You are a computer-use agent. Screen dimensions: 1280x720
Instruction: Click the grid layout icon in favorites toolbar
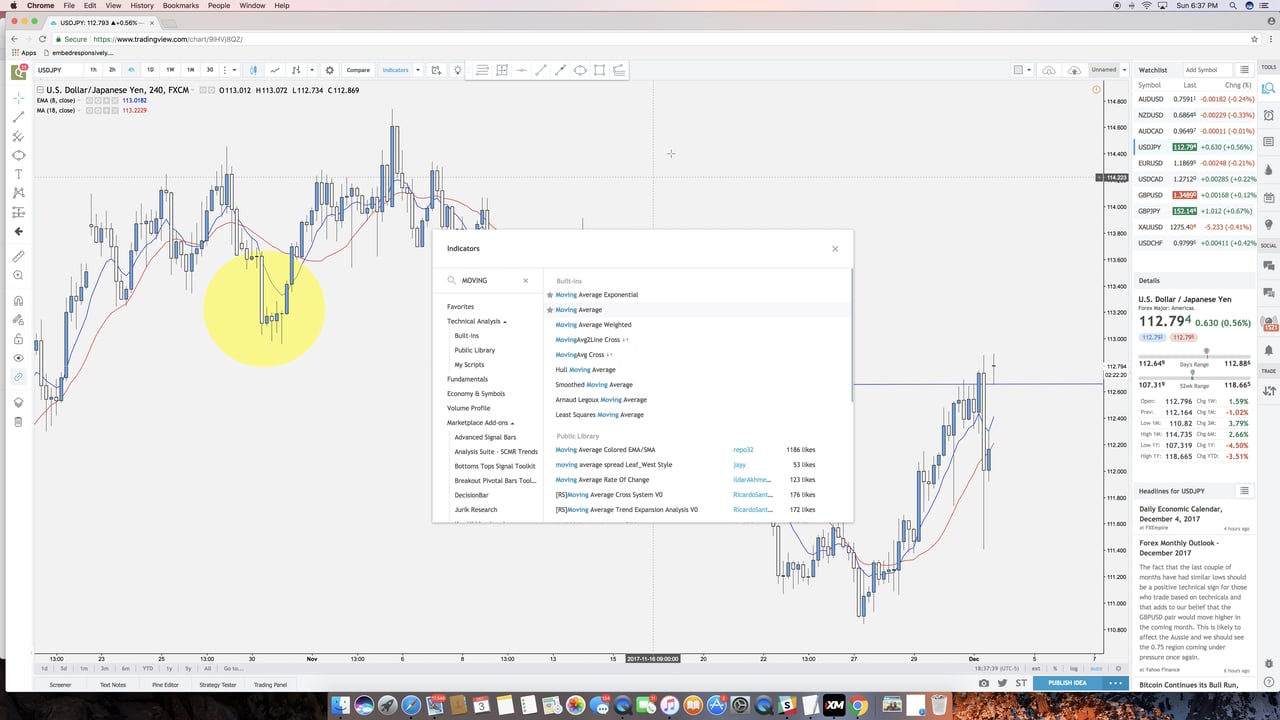[502, 70]
